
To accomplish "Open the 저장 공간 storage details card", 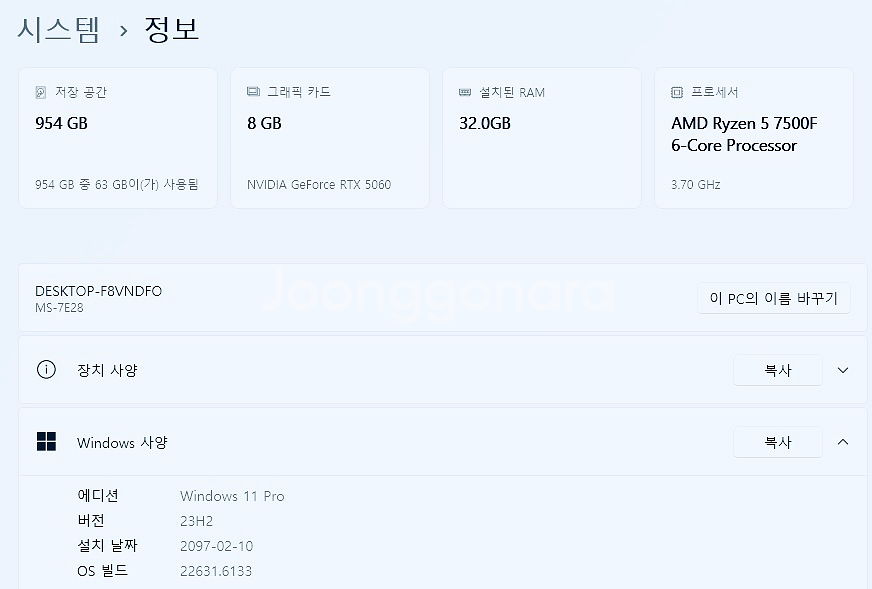I will (118, 138).
